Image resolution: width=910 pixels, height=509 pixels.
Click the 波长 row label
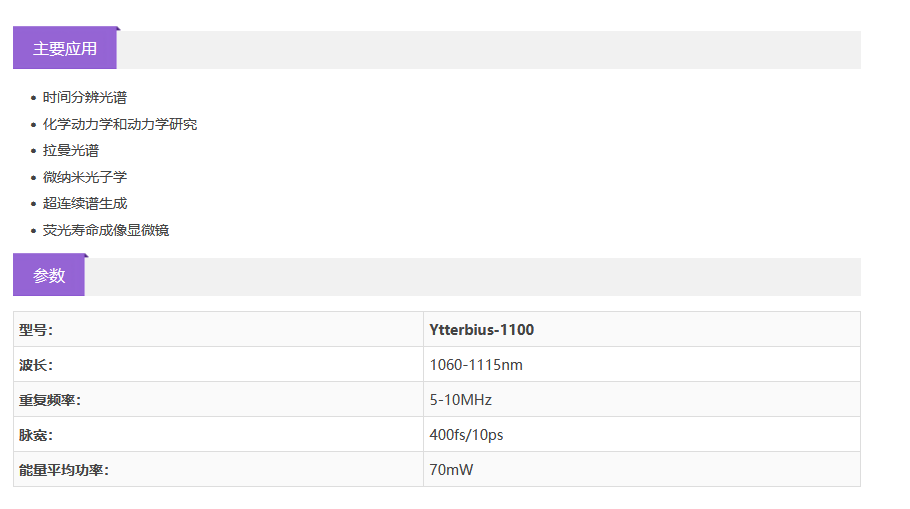click(x=36, y=365)
